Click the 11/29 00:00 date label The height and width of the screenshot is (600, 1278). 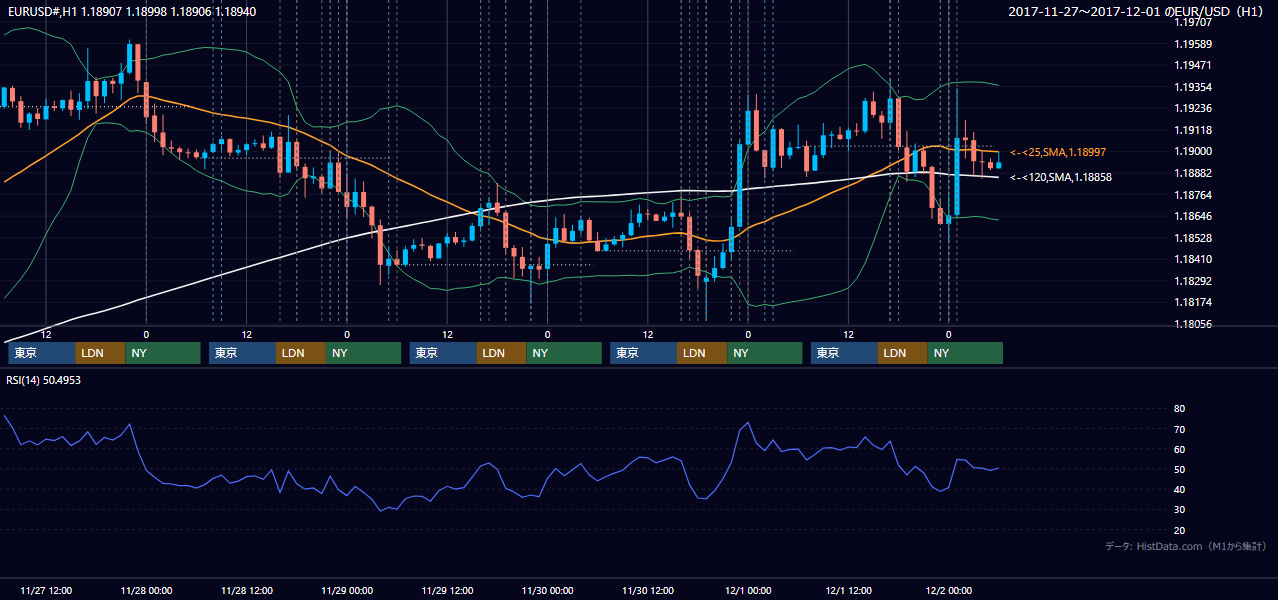pyautogui.click(x=347, y=590)
